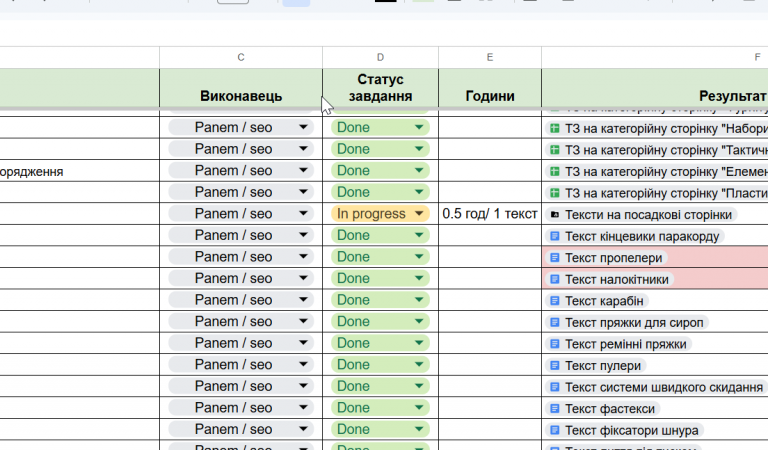Open the Done dropdown in Текст пулери row

pos(380,364)
